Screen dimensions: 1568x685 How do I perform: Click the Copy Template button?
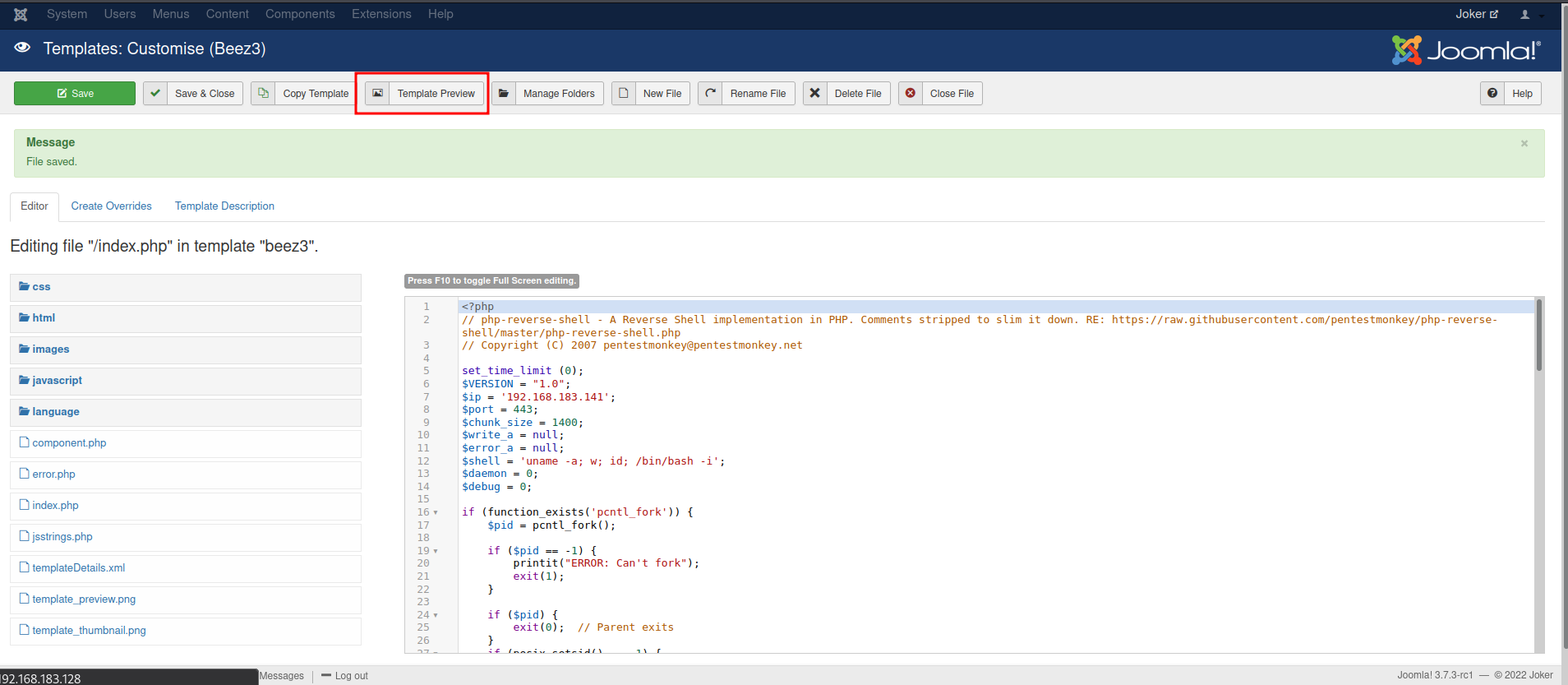pos(304,93)
